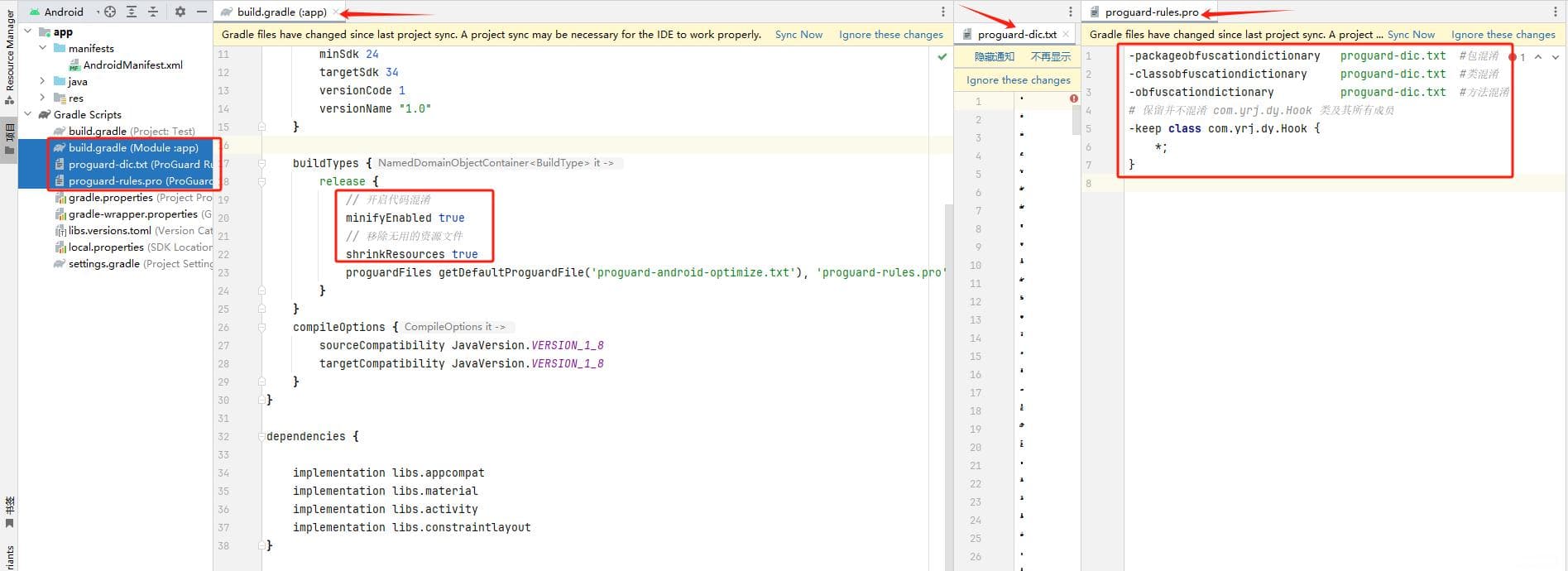The image size is (1568, 571).
Task: Open tab options menu for proguard-rules.pro
Action: click(1557, 12)
